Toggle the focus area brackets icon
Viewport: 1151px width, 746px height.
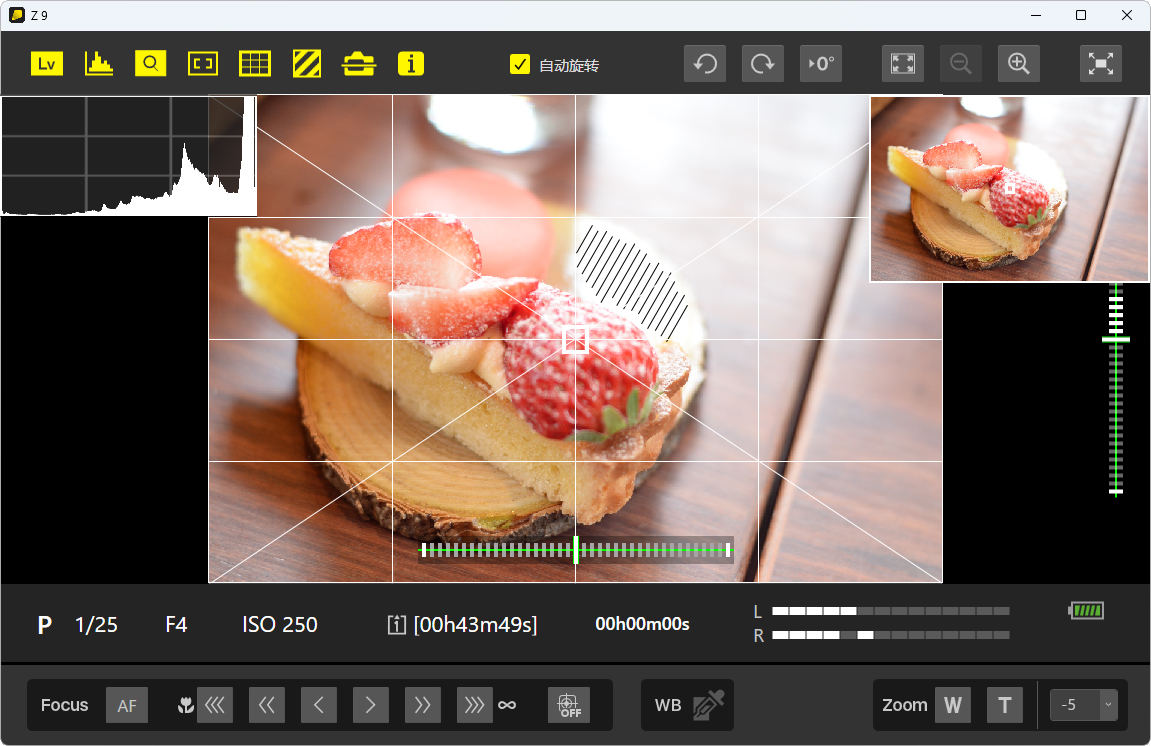click(203, 64)
